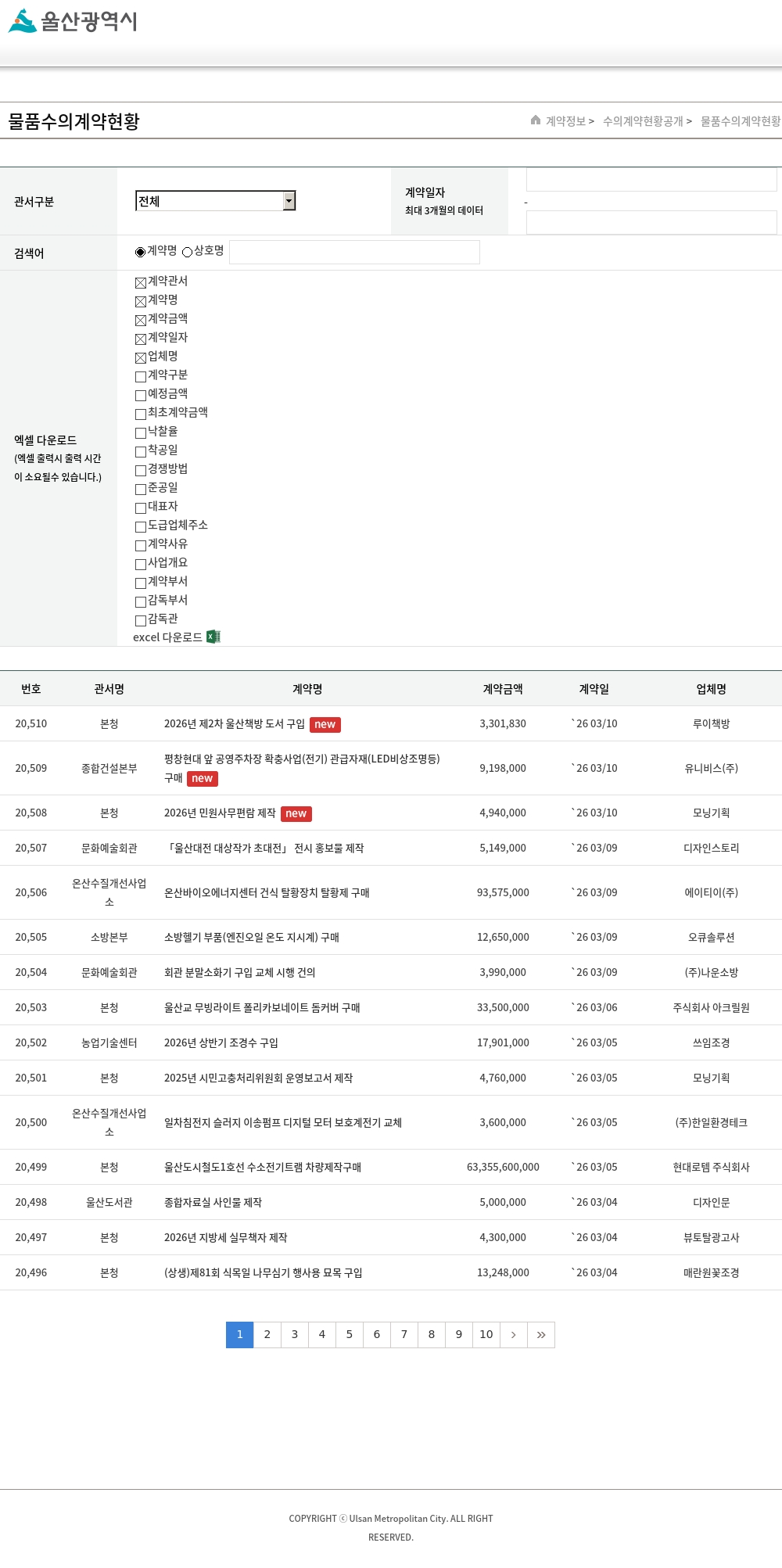Select the 상호명 radio button

tap(188, 252)
